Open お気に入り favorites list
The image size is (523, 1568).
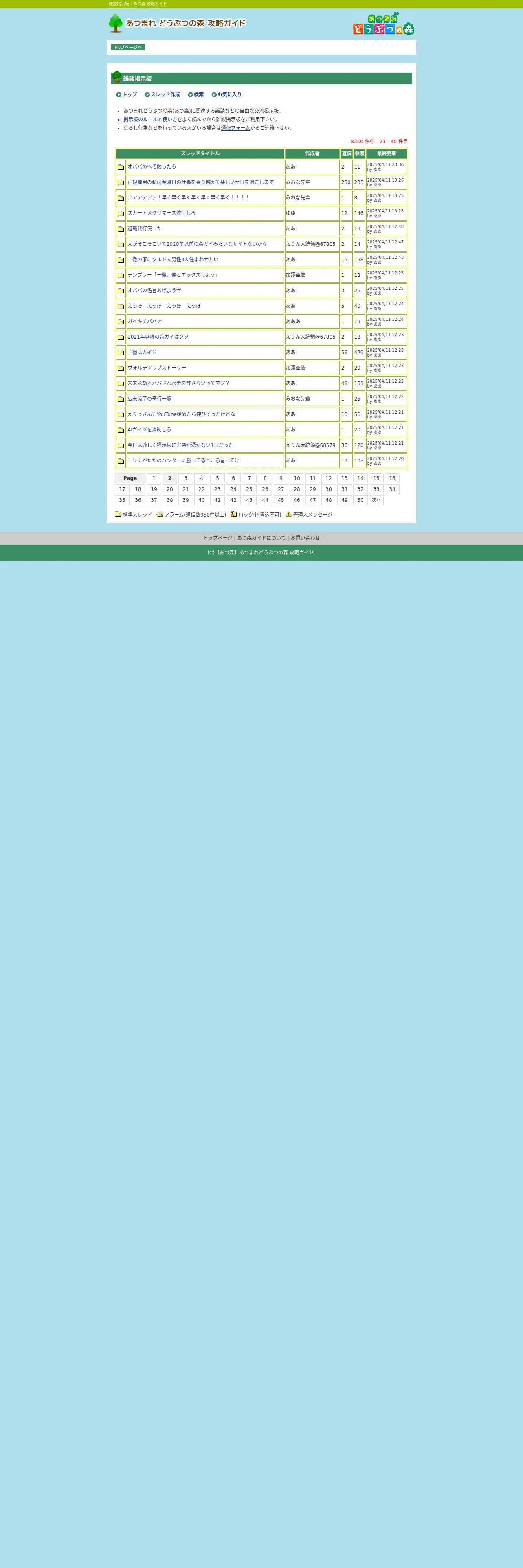tap(230, 95)
